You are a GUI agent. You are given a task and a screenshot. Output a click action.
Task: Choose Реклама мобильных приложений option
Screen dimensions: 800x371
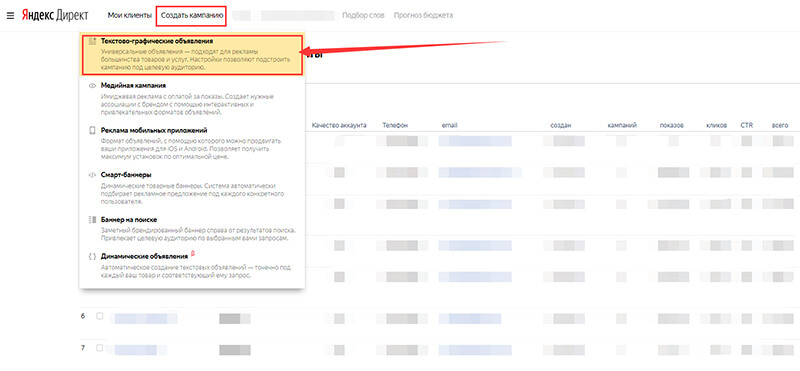[192, 144]
